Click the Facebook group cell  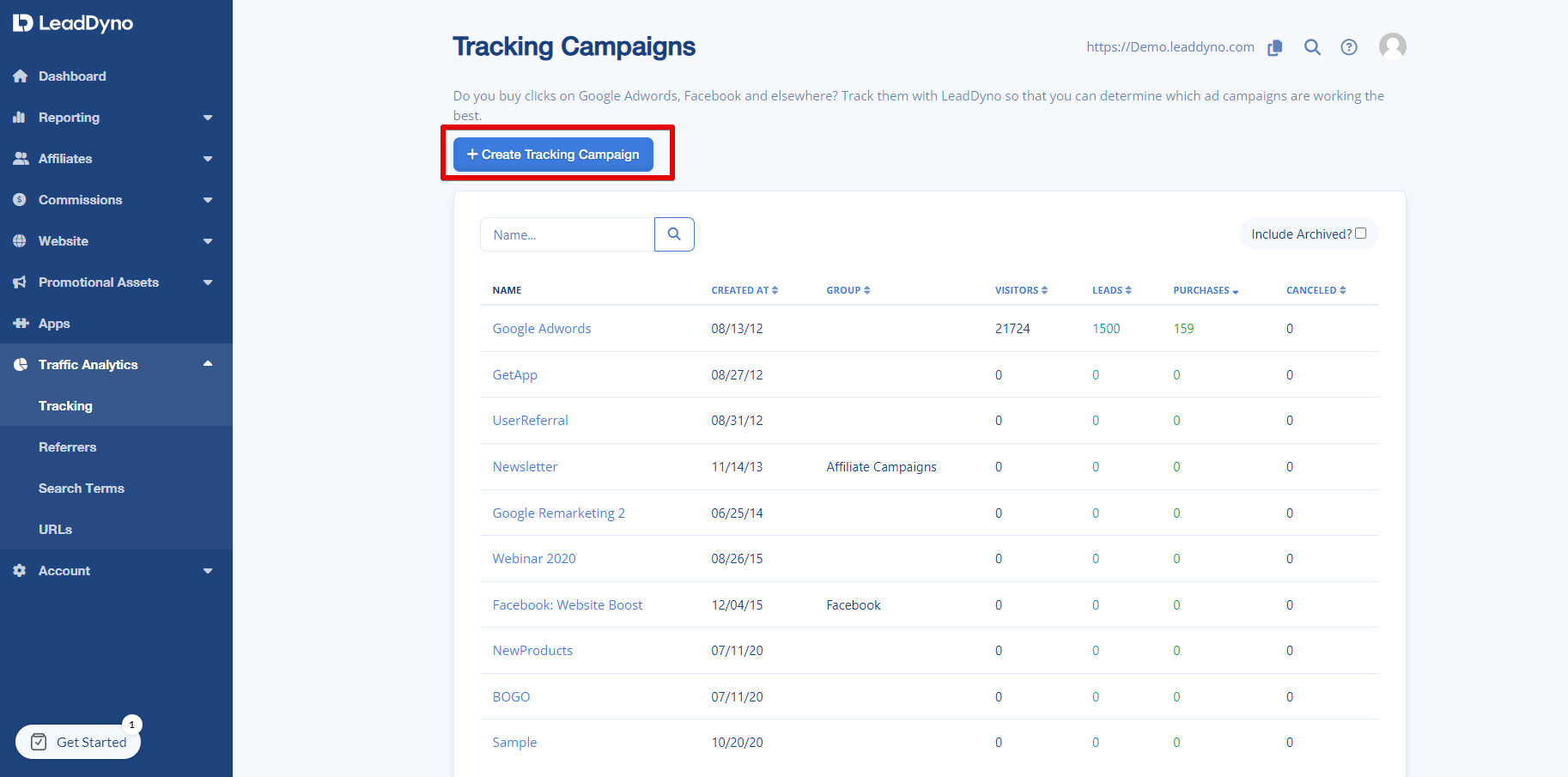(x=854, y=605)
